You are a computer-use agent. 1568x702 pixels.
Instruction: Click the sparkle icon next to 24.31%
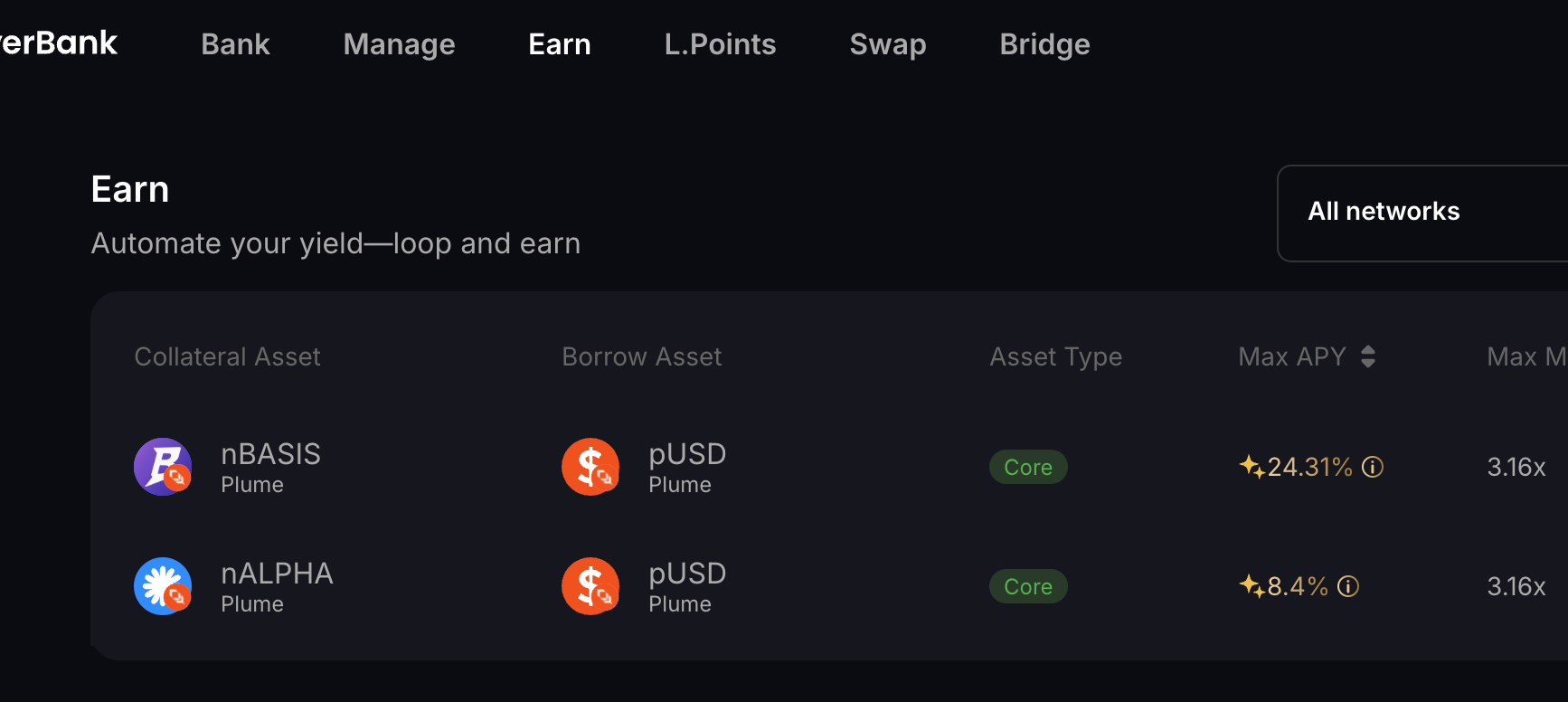(1252, 467)
